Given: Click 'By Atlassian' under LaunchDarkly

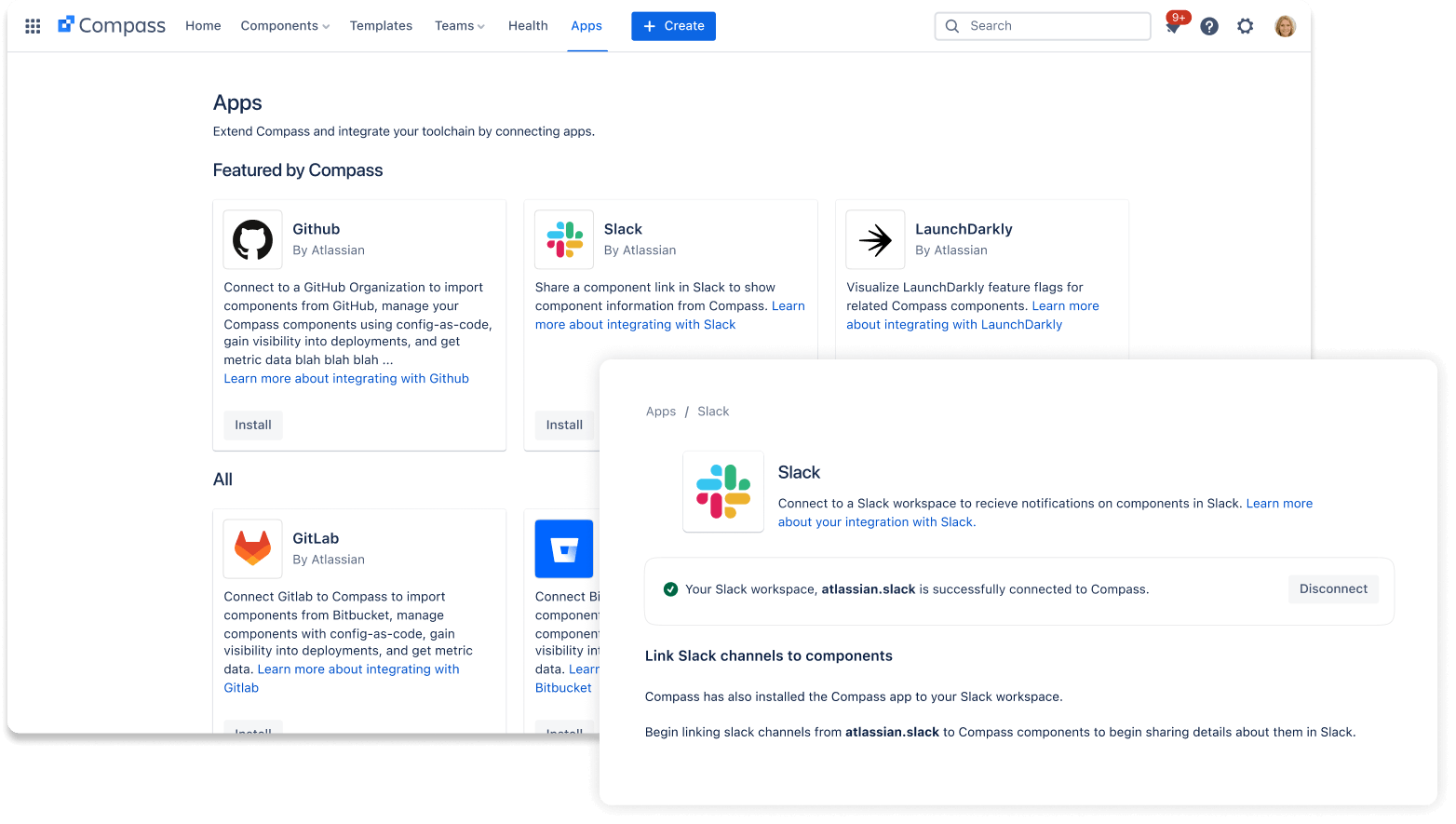Looking at the screenshot, I should tap(951, 250).
